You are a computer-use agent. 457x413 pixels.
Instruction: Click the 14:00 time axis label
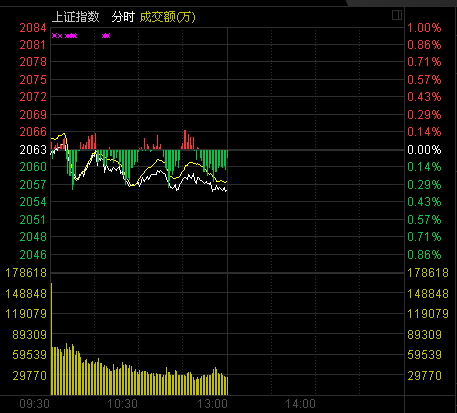coord(300,404)
